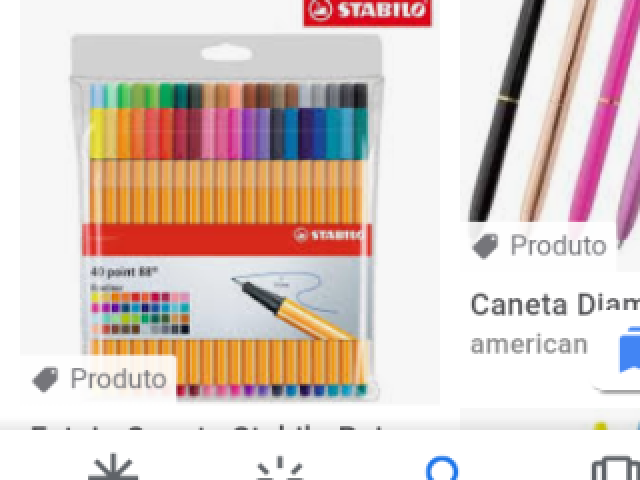Click the blue bookmark save icon
Screen dimensions: 640x480
629,349
